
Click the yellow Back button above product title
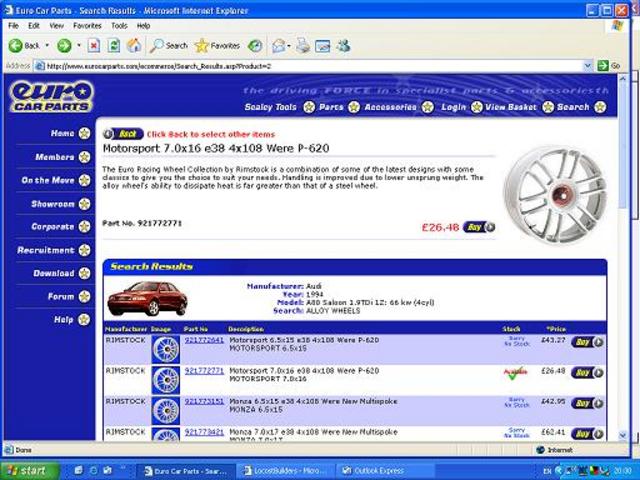coord(123,134)
